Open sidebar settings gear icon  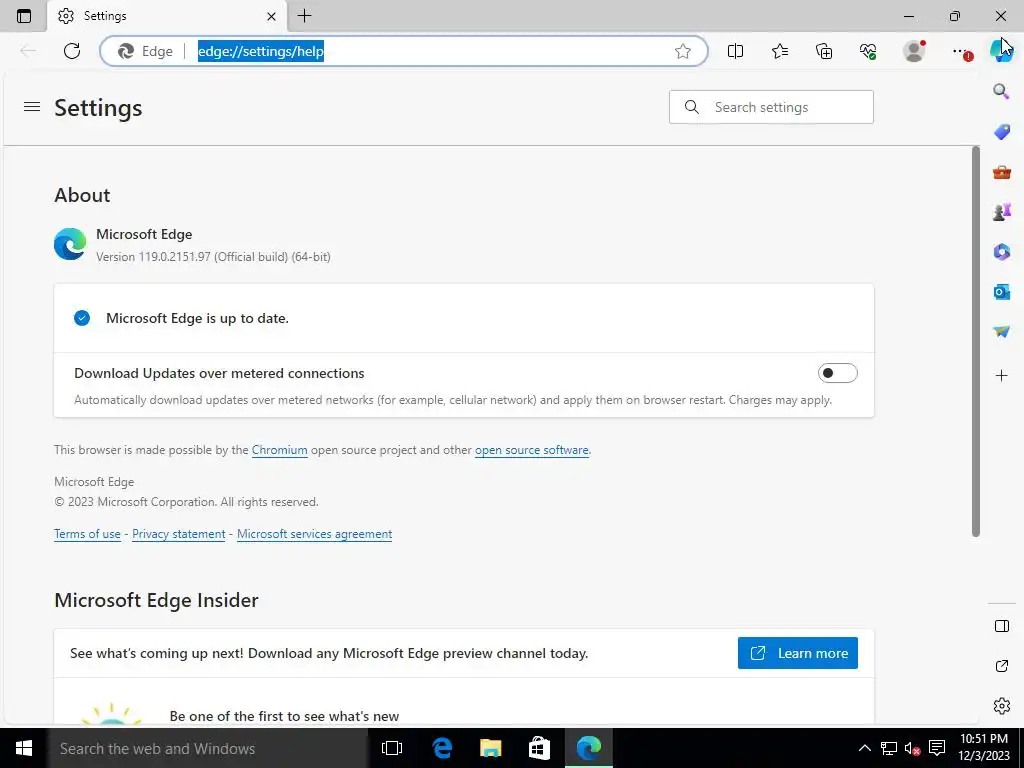click(x=1001, y=706)
